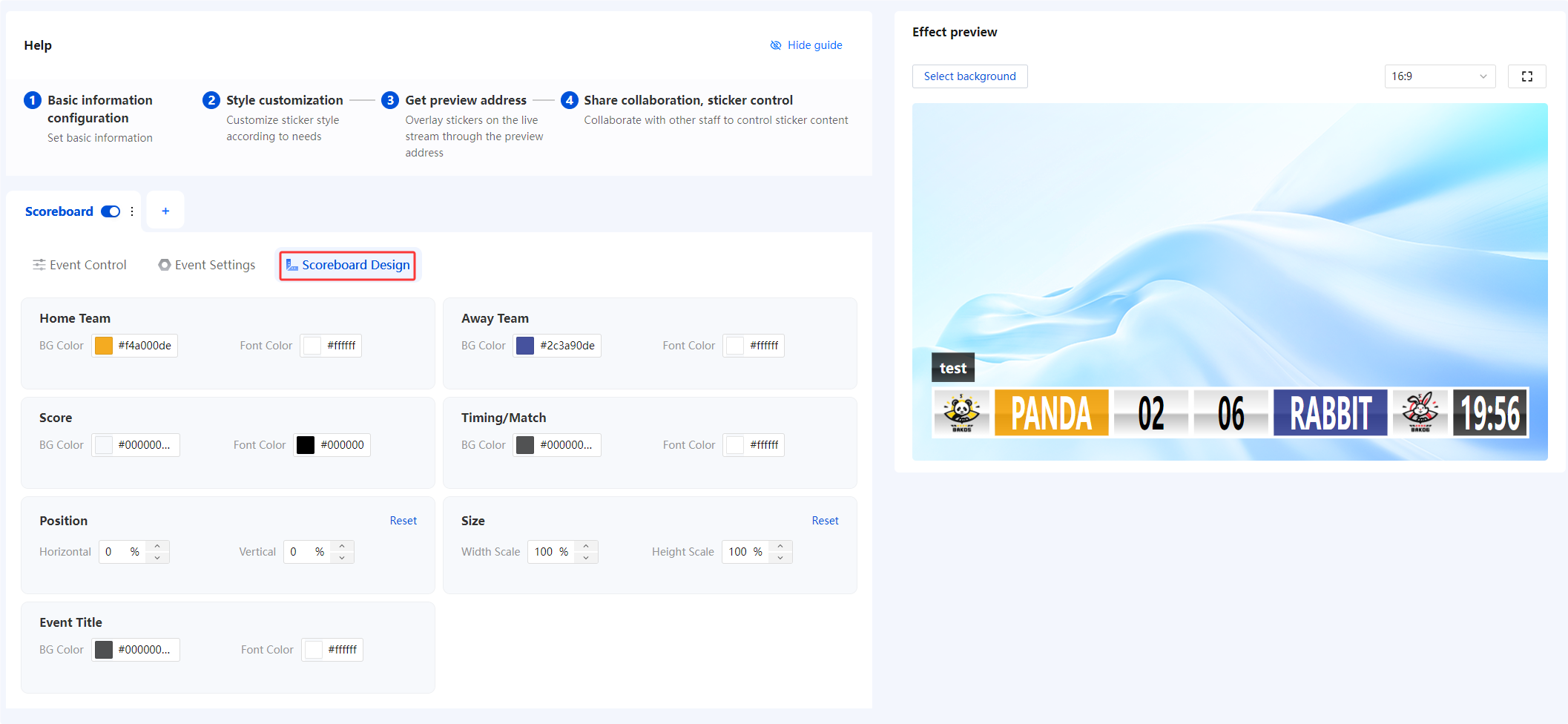
Task: Add a new sticker with plus icon
Action: coord(165,211)
